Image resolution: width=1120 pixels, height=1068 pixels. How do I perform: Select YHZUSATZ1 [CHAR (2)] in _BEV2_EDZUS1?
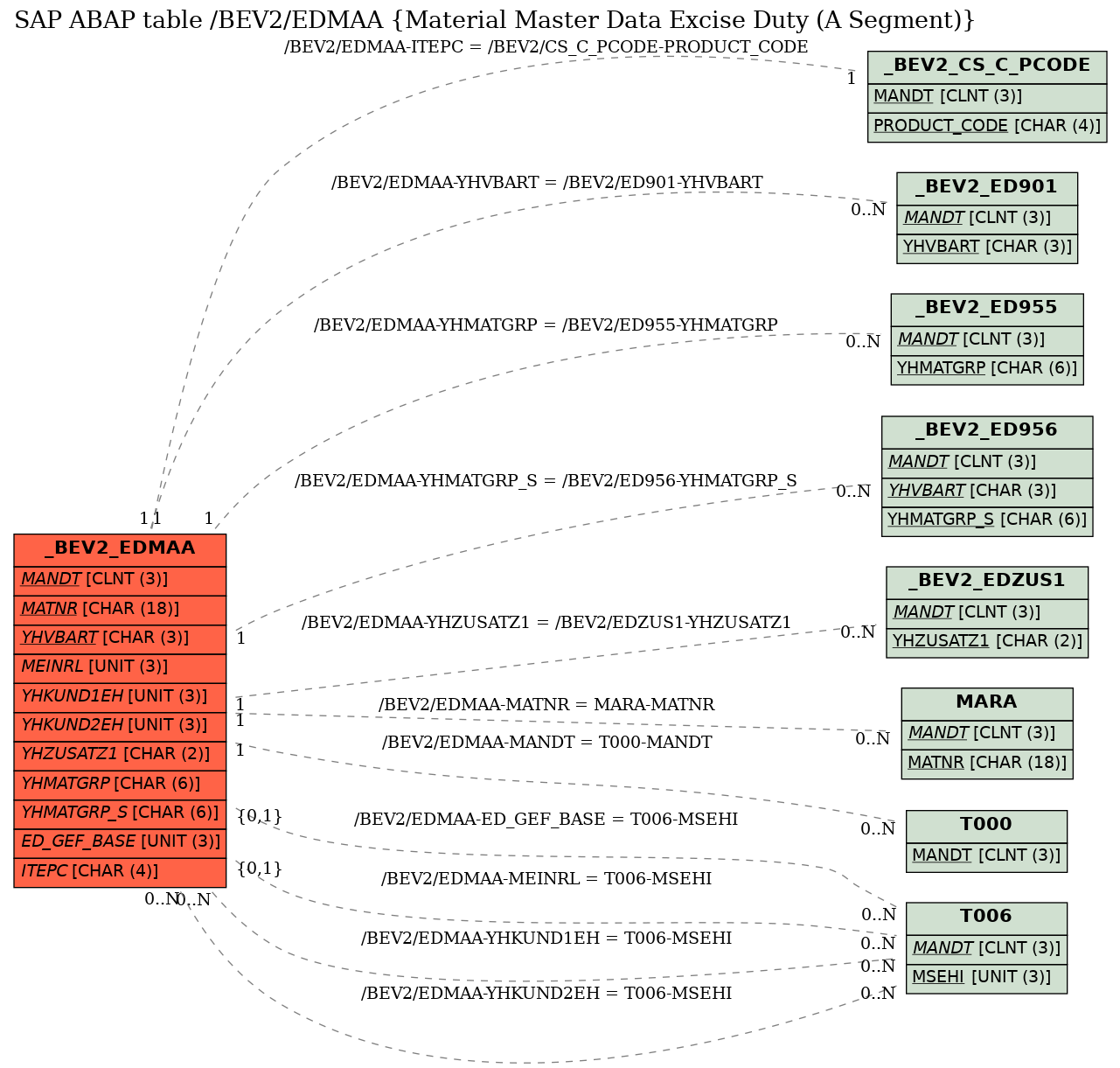tap(987, 642)
